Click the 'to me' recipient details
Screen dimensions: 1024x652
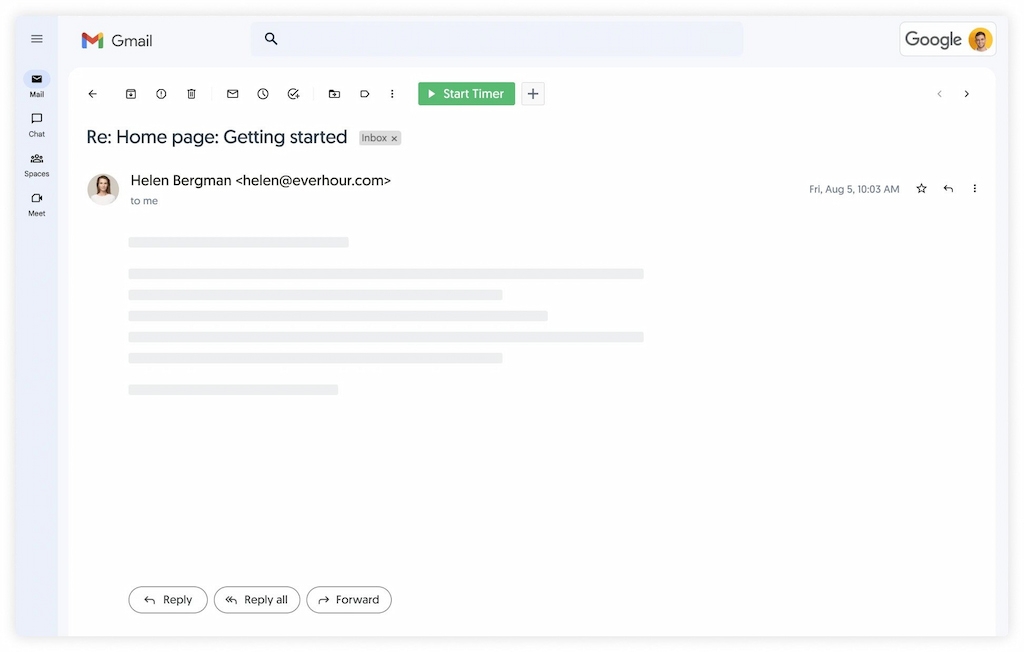pyautogui.click(x=144, y=201)
